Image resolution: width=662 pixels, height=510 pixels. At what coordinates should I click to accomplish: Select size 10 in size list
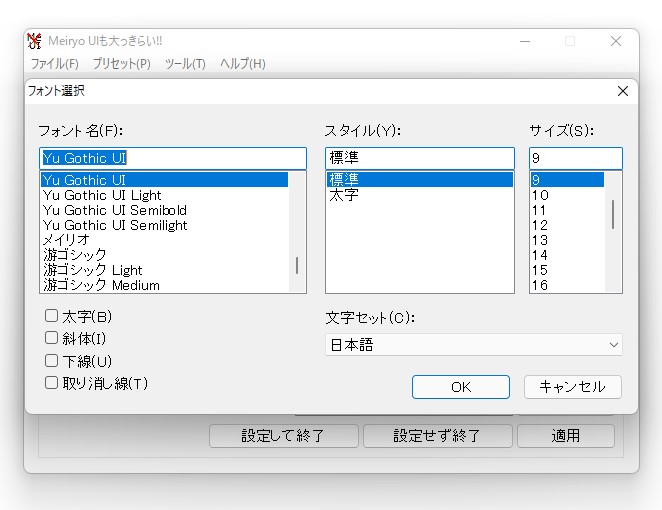pos(567,195)
